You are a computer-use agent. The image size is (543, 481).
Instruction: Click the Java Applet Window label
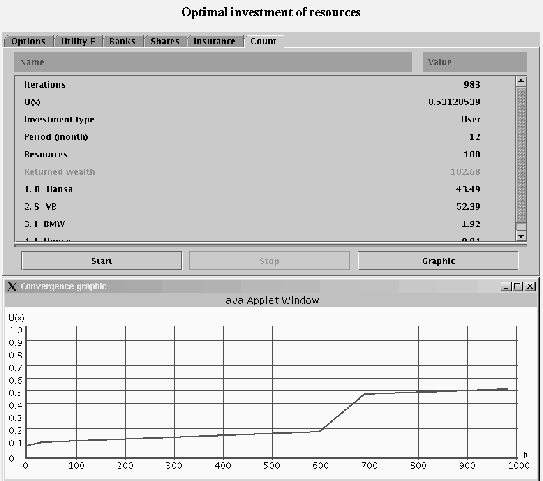272,300
